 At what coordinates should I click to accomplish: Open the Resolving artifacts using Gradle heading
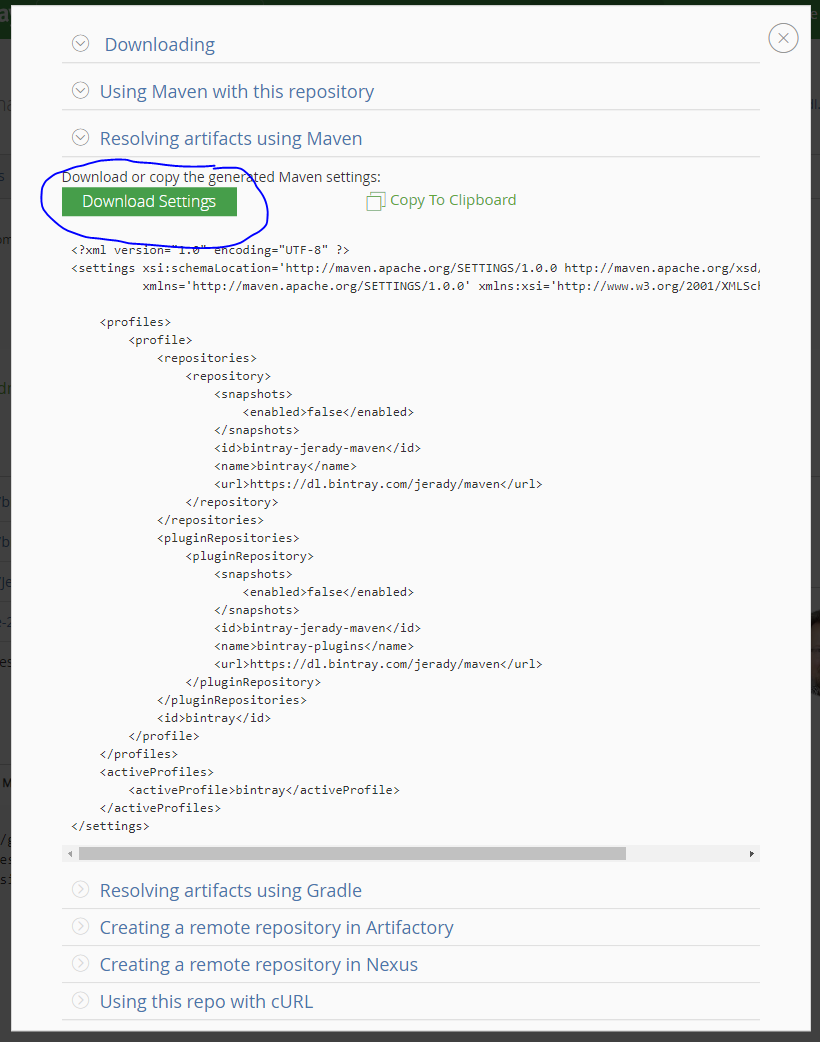coord(231,890)
